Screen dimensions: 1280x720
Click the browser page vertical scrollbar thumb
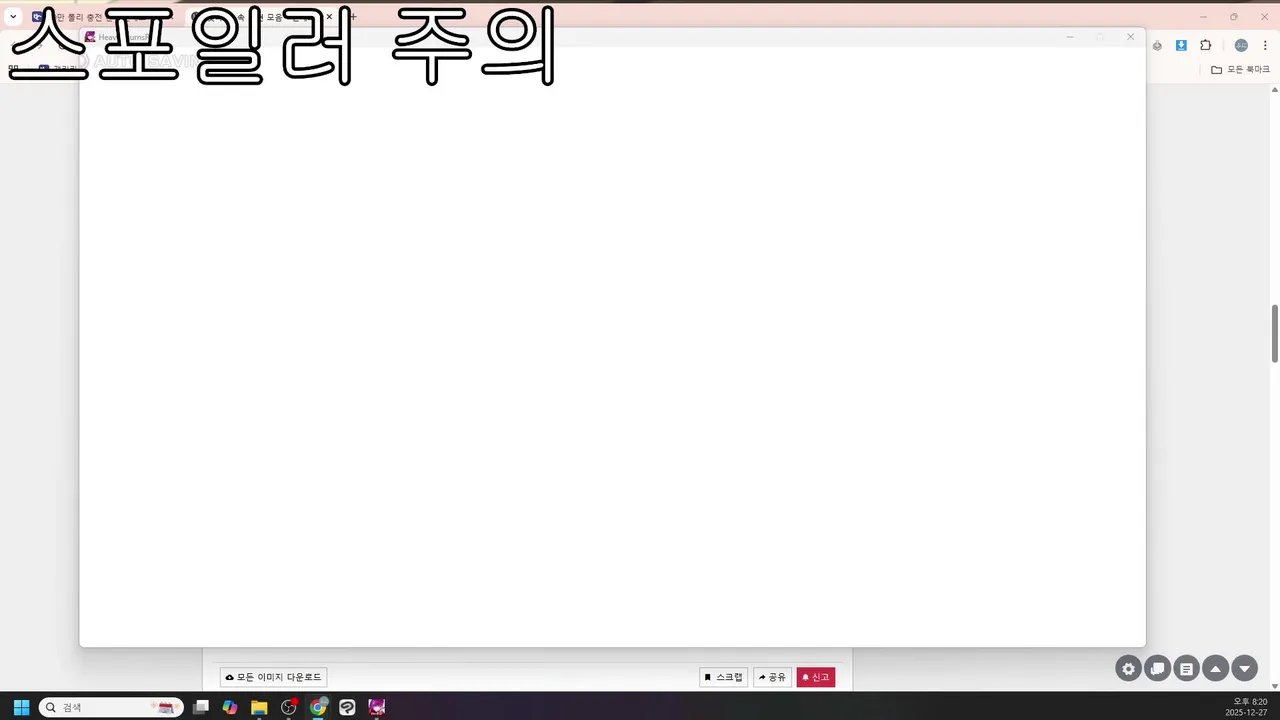tap(1275, 334)
